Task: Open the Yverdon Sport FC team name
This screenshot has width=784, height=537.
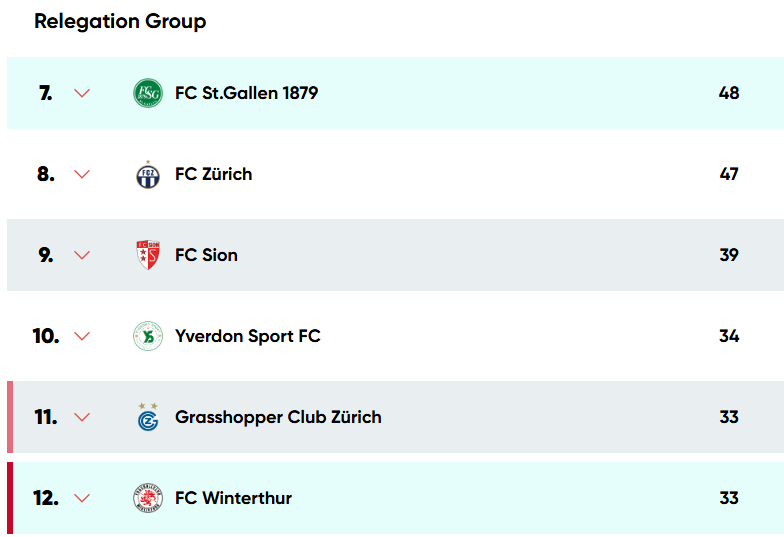Action: [247, 336]
